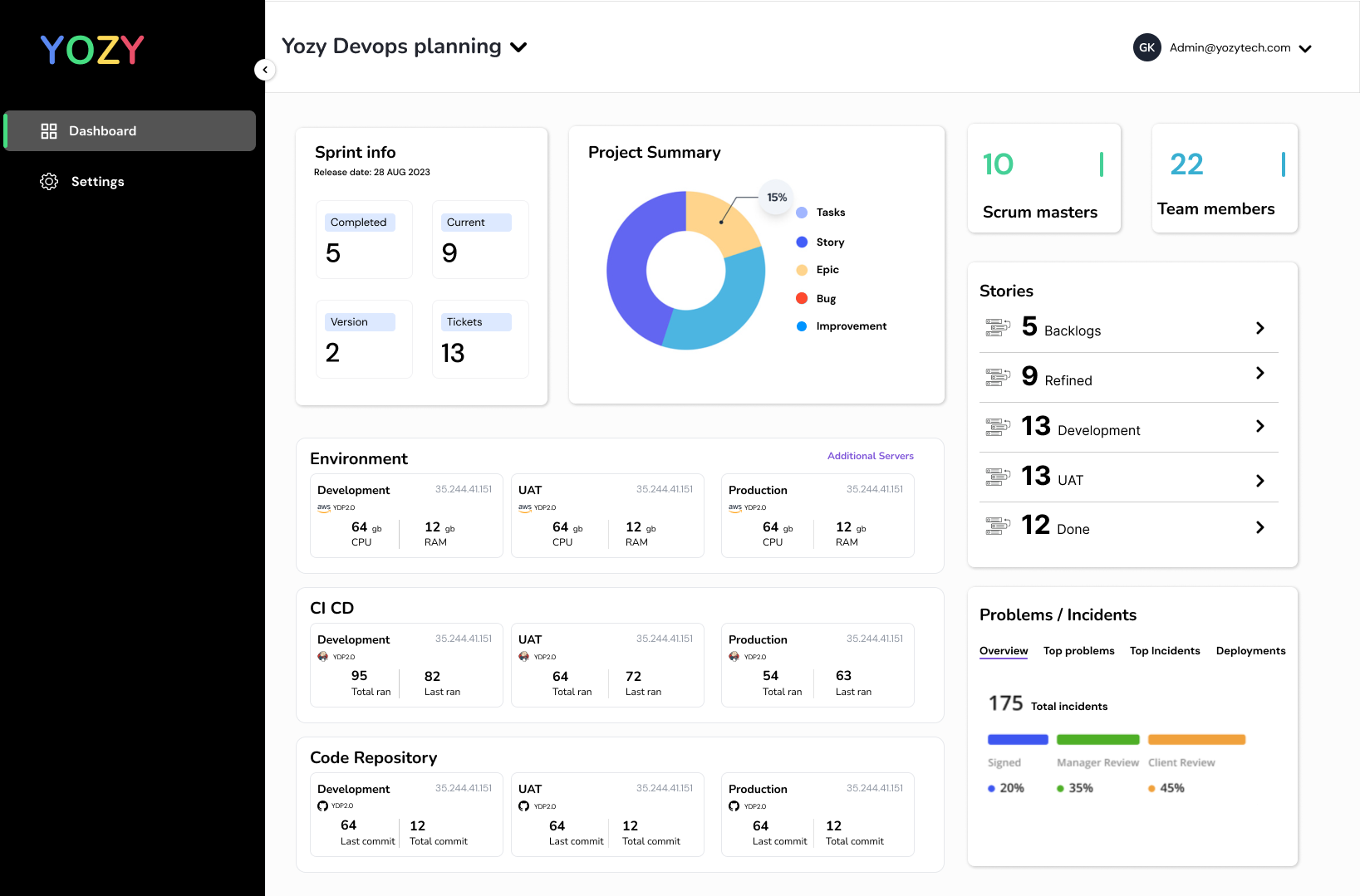Viewport: 1360px width, 896px height.
Task: Click the GK user avatar
Action: [1146, 47]
